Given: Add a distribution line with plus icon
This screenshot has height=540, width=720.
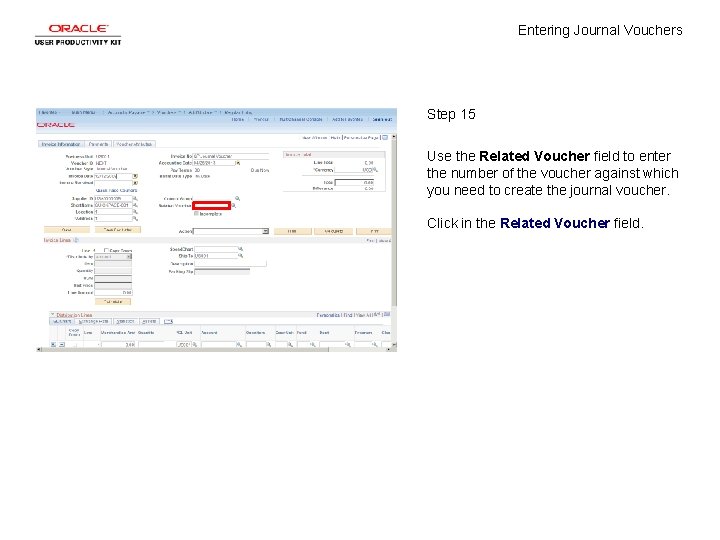Looking at the screenshot, I should click(53, 344).
